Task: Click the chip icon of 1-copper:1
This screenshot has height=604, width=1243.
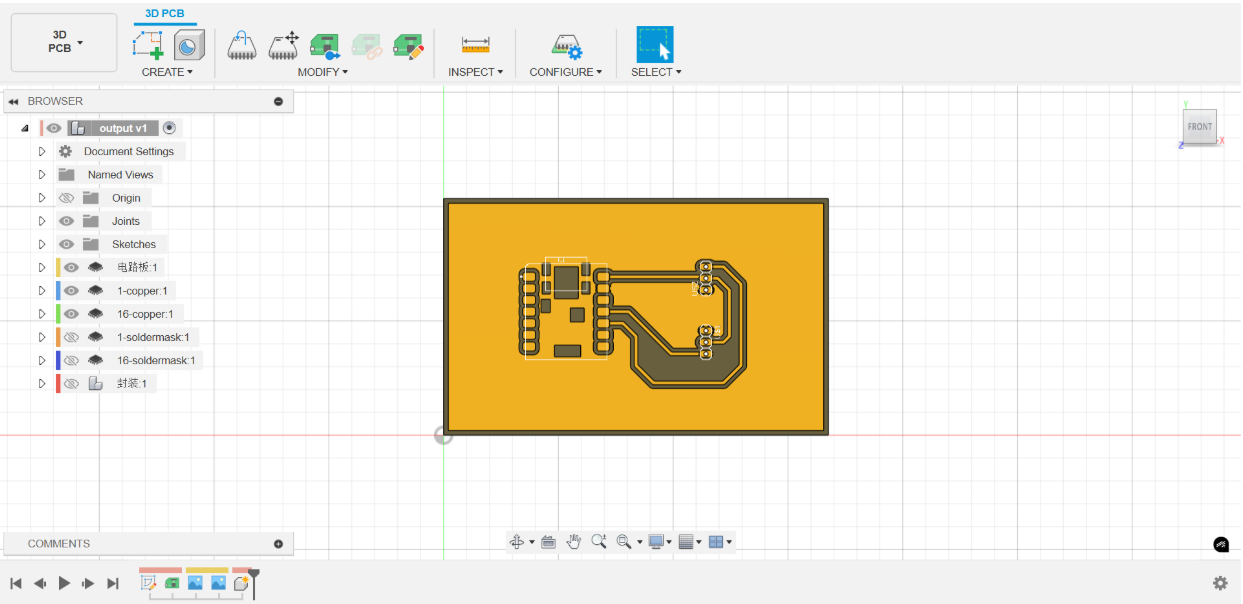Action: pyautogui.click(x=95, y=290)
